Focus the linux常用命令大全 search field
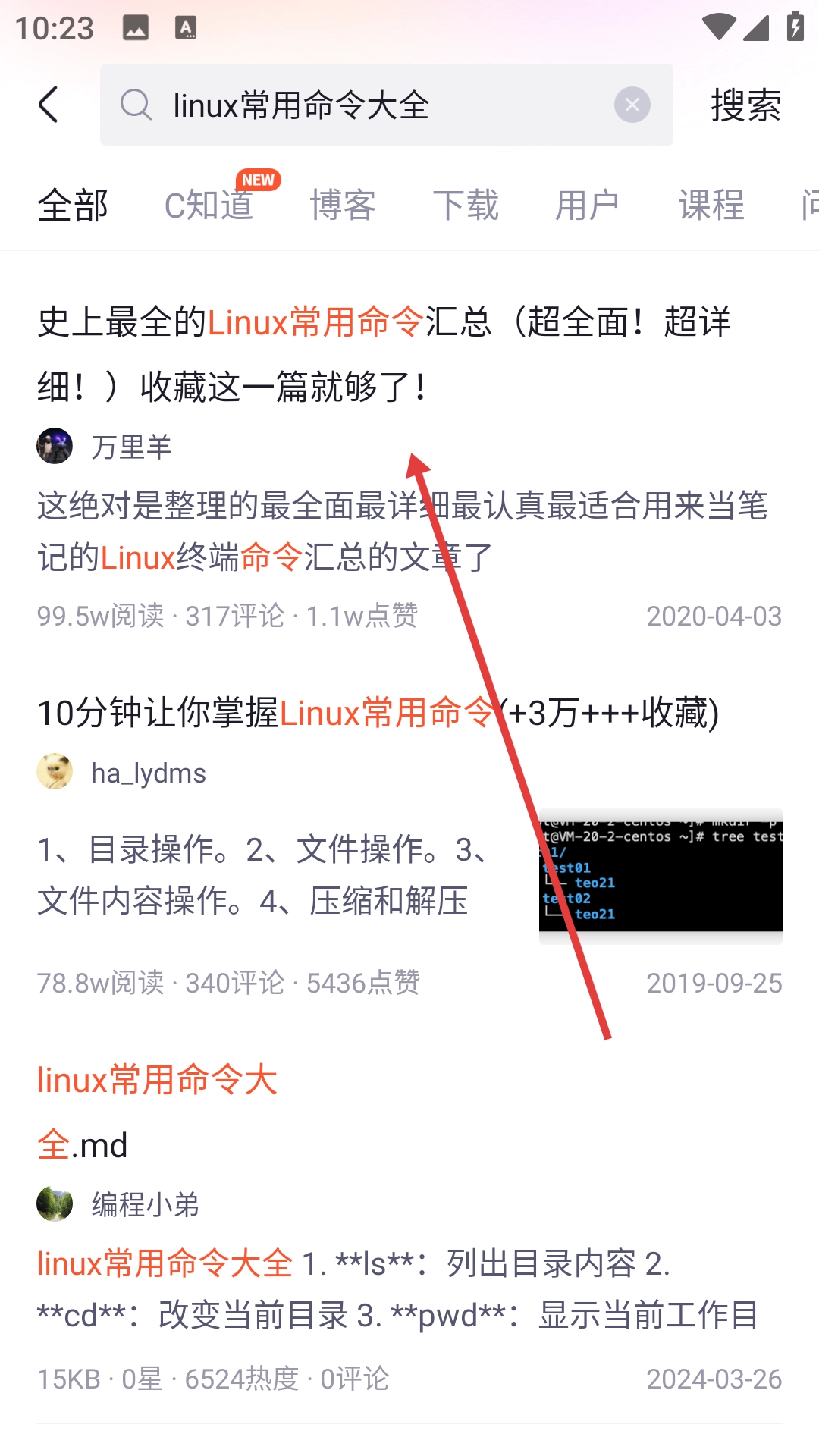Screen dimensions: 819x1456 click(387, 105)
